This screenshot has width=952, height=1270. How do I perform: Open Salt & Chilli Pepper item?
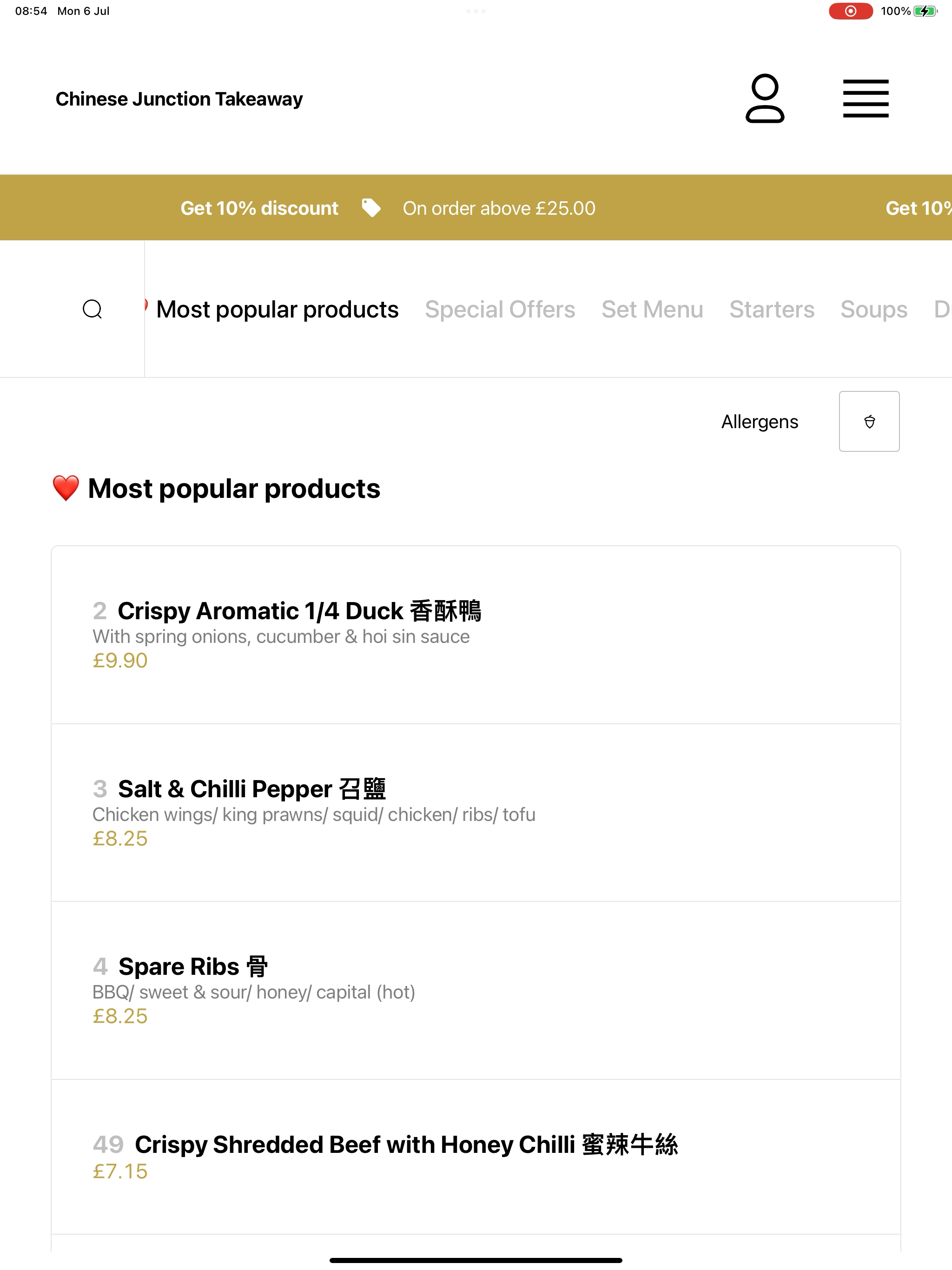point(476,813)
